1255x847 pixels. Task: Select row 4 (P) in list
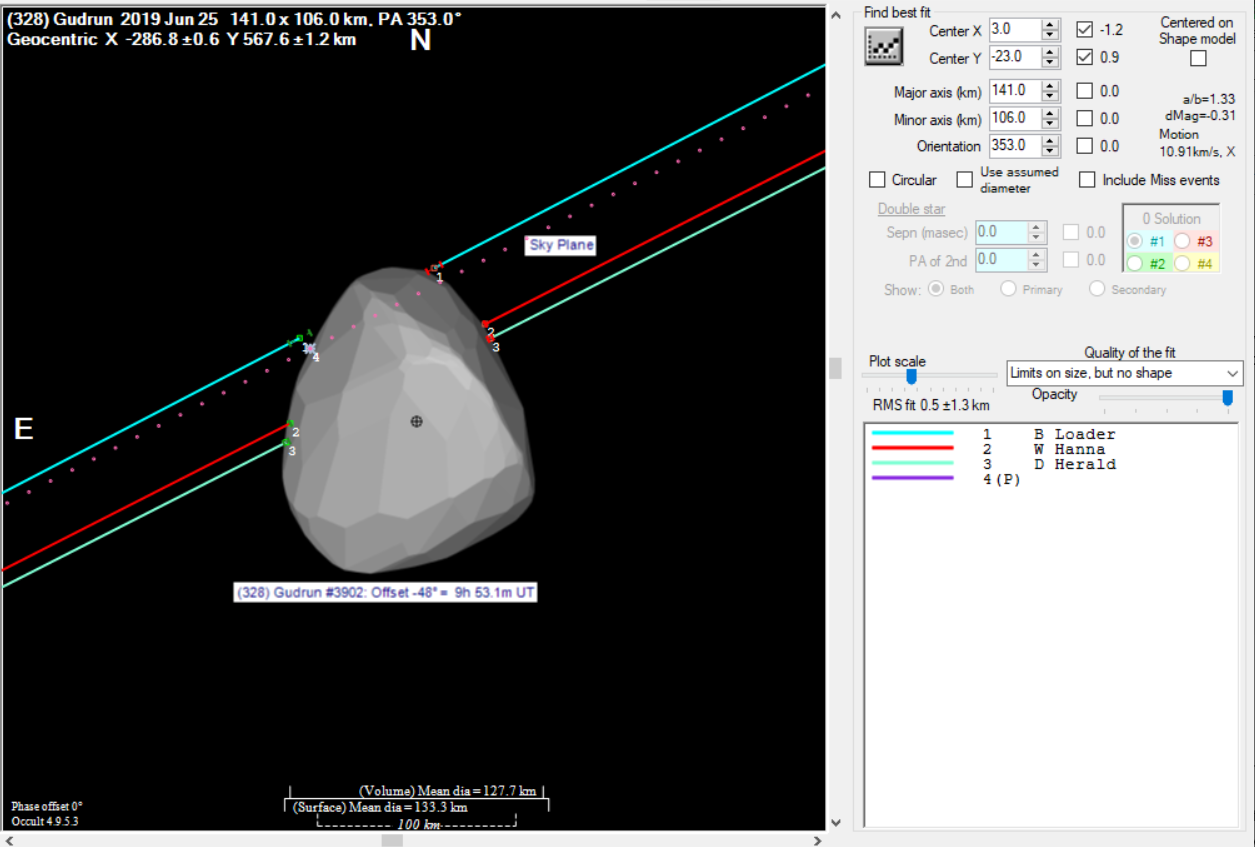coord(946,479)
